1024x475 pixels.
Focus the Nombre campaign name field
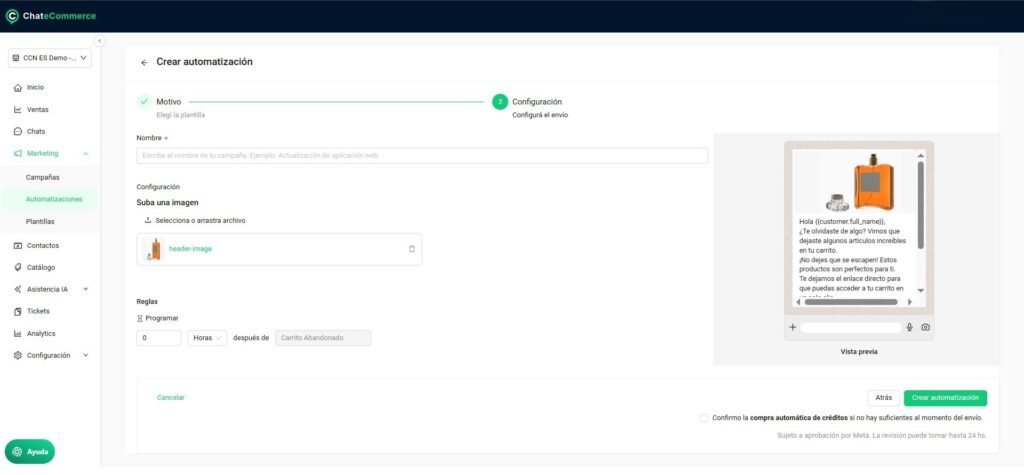click(x=422, y=156)
